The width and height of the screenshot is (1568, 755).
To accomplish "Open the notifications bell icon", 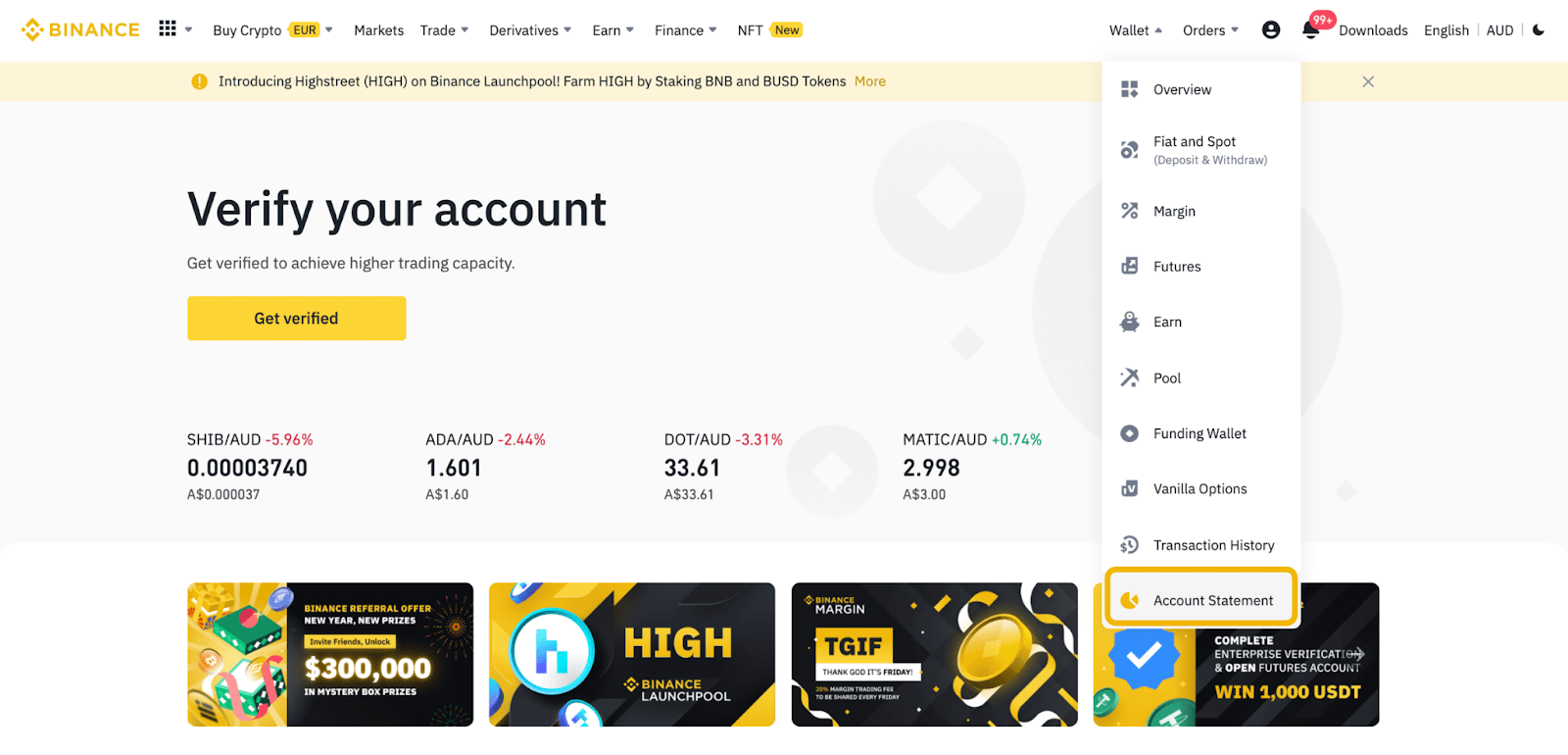I will click(1310, 30).
